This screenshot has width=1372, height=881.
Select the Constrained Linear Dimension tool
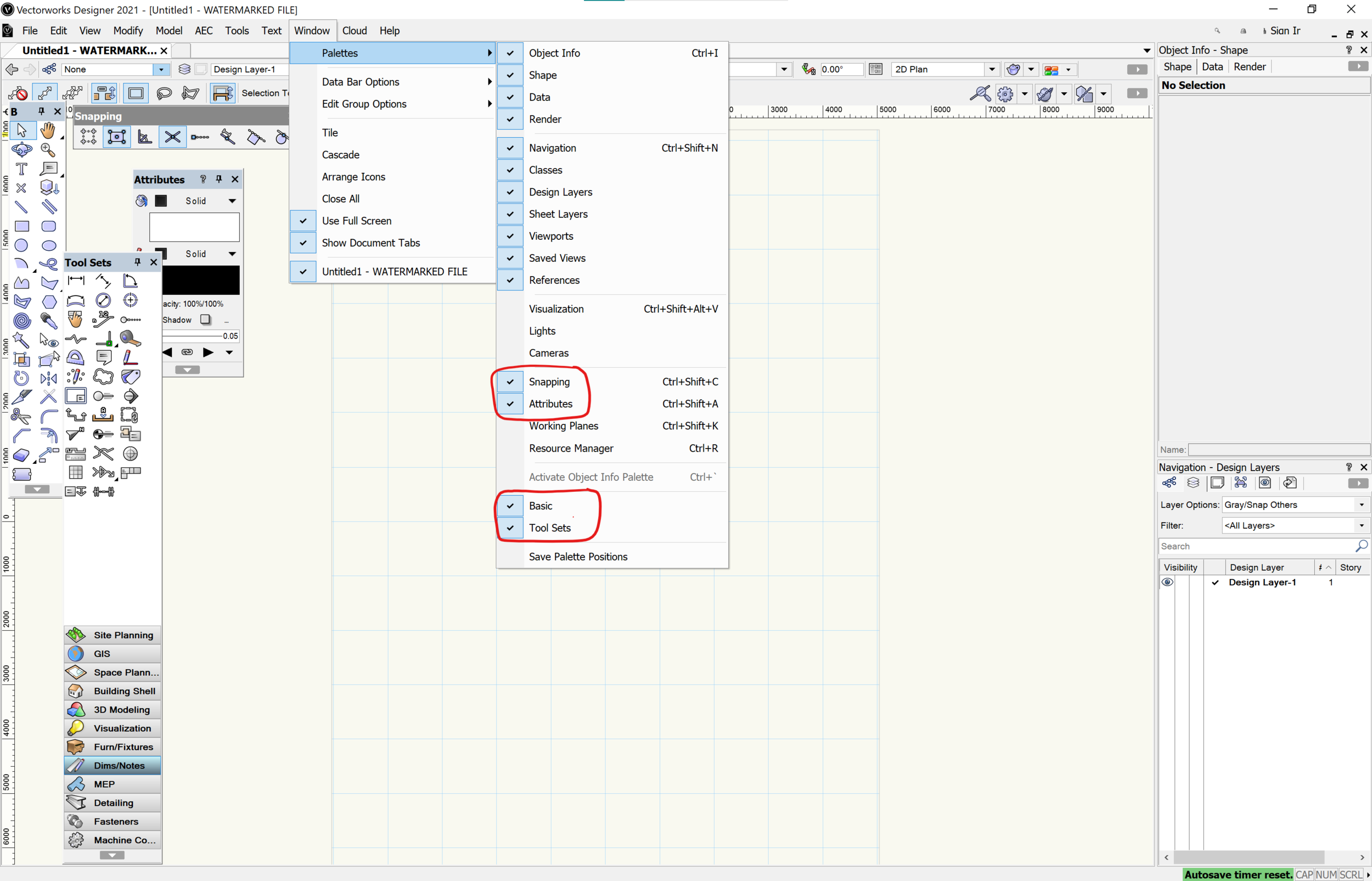pos(76,280)
